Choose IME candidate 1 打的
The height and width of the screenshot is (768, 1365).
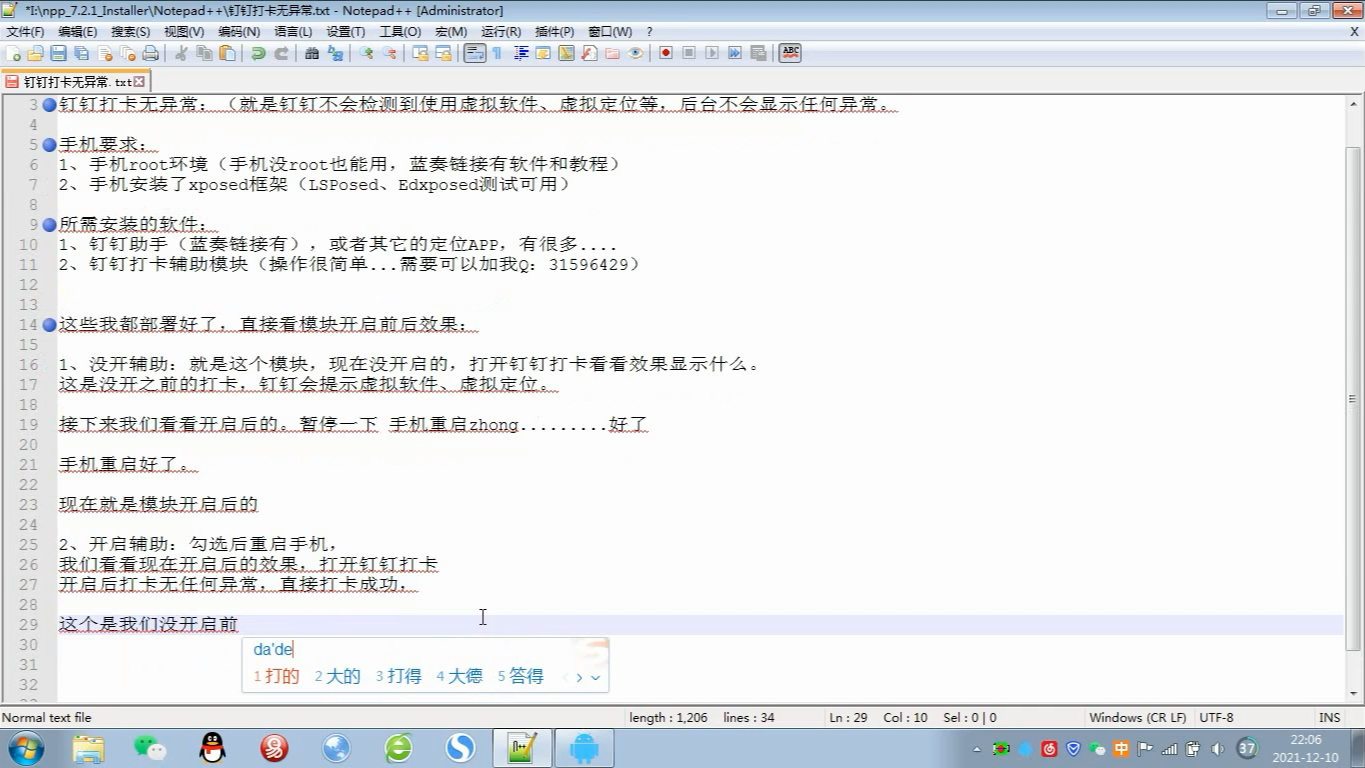tap(277, 677)
